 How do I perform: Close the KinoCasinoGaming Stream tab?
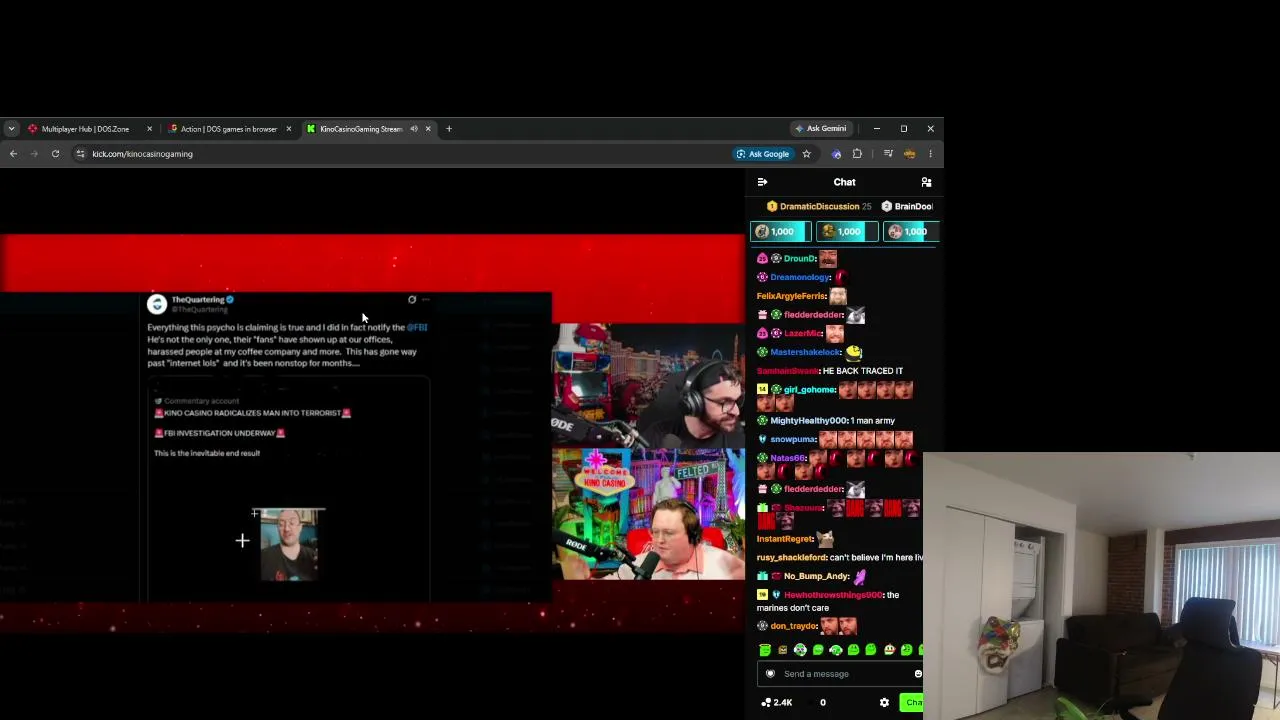(x=428, y=129)
